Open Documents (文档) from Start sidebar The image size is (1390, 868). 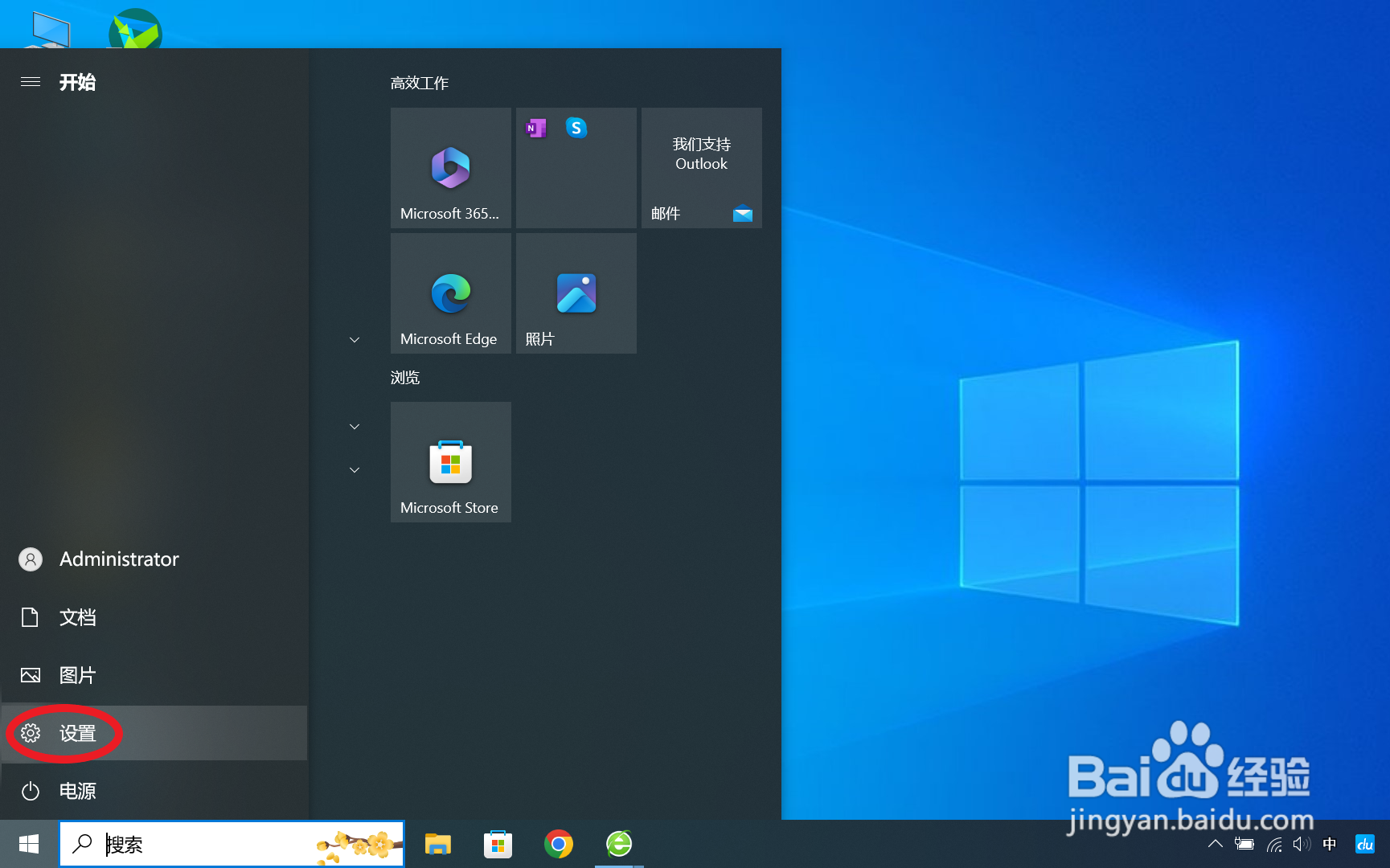click(x=154, y=617)
